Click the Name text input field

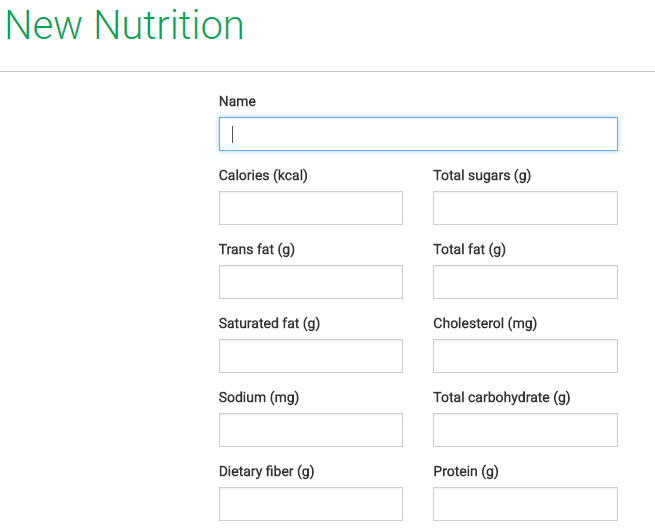coord(418,134)
